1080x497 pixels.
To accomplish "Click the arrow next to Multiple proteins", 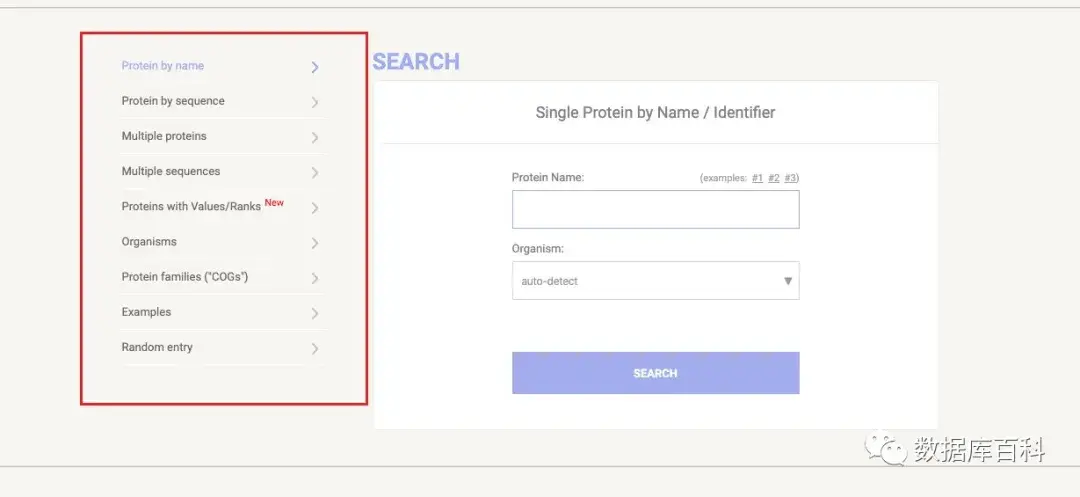I will coord(315,137).
